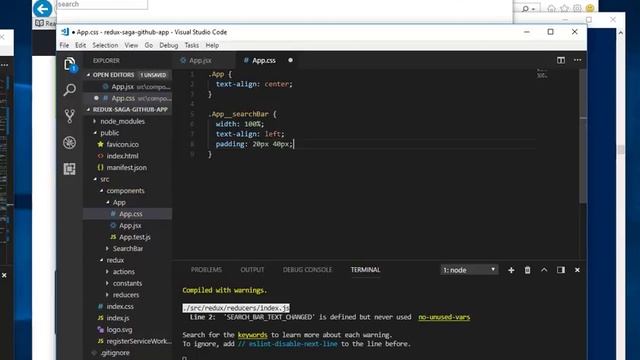
Task: Add a new terminal with plus icon
Action: (511, 270)
